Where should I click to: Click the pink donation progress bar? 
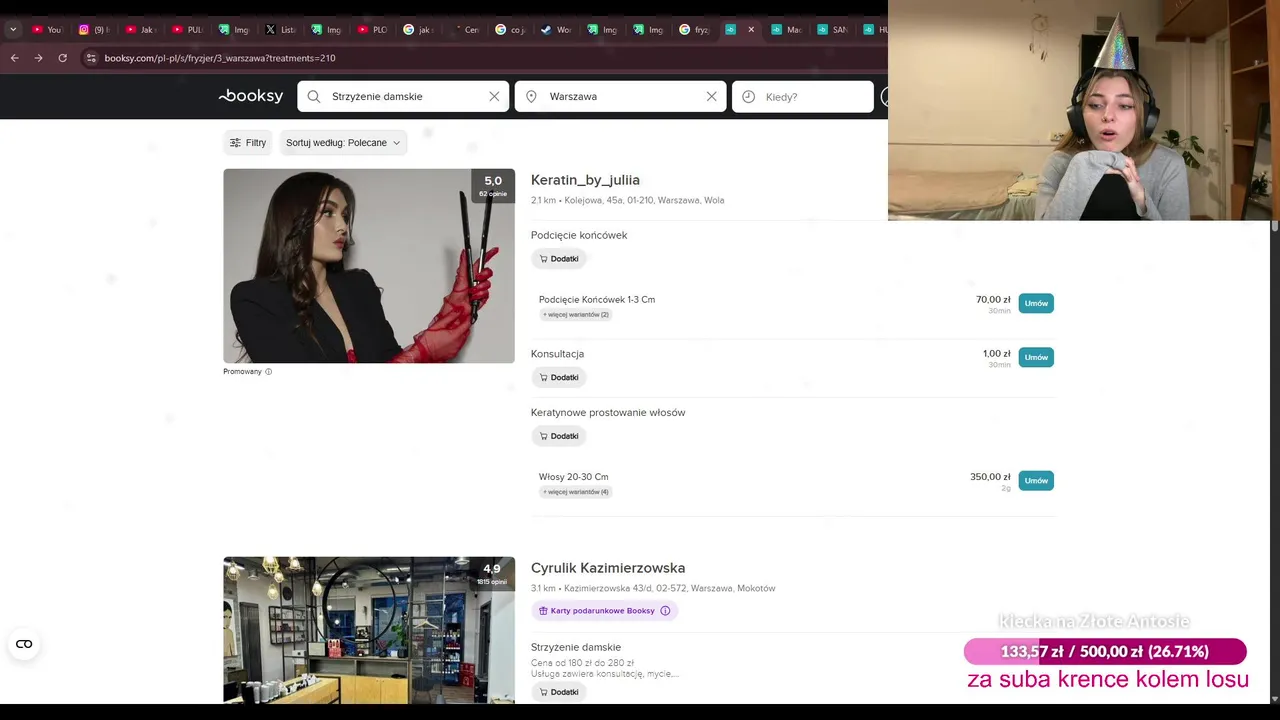point(1105,652)
